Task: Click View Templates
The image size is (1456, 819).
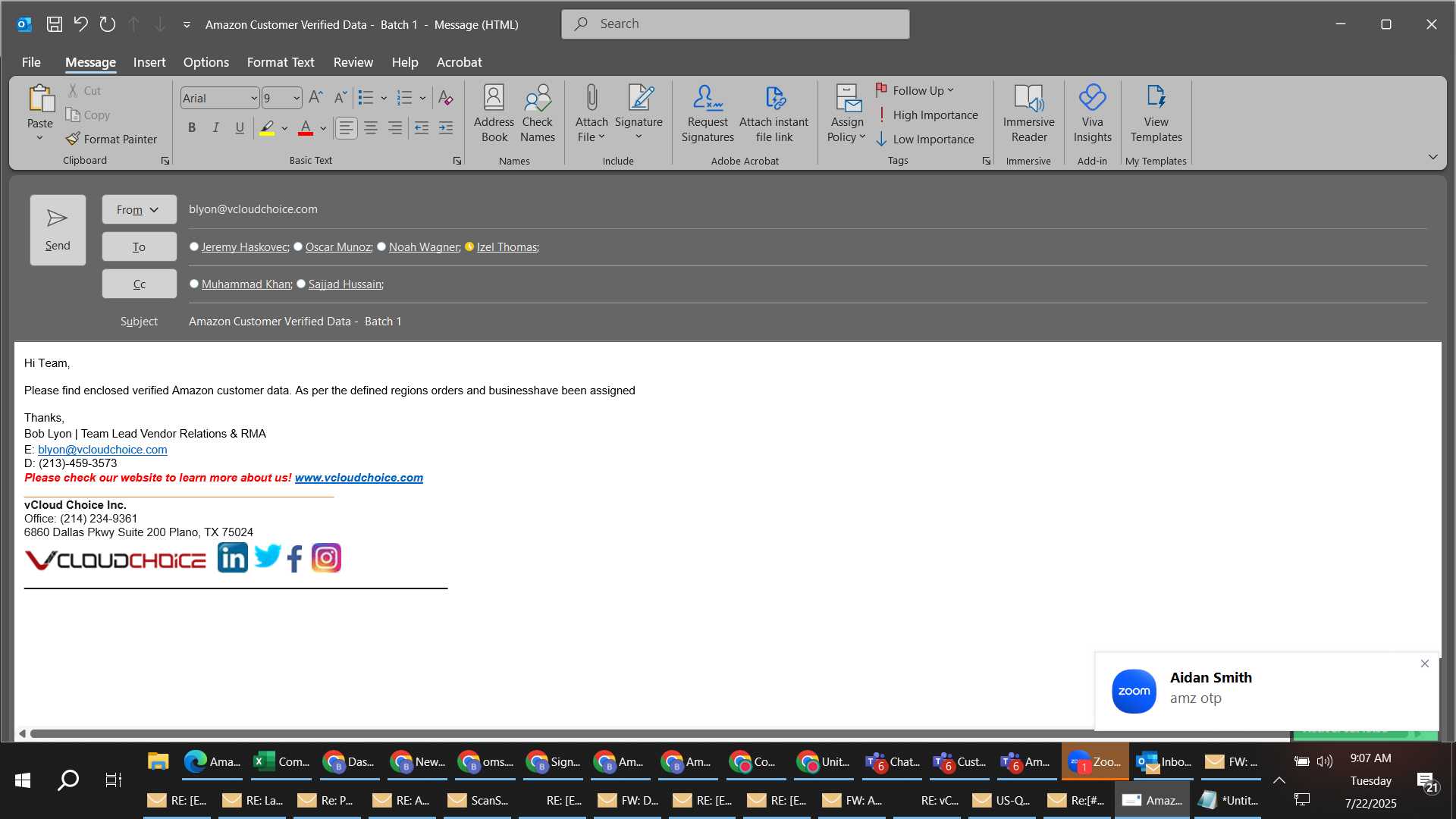Action: 1156,114
